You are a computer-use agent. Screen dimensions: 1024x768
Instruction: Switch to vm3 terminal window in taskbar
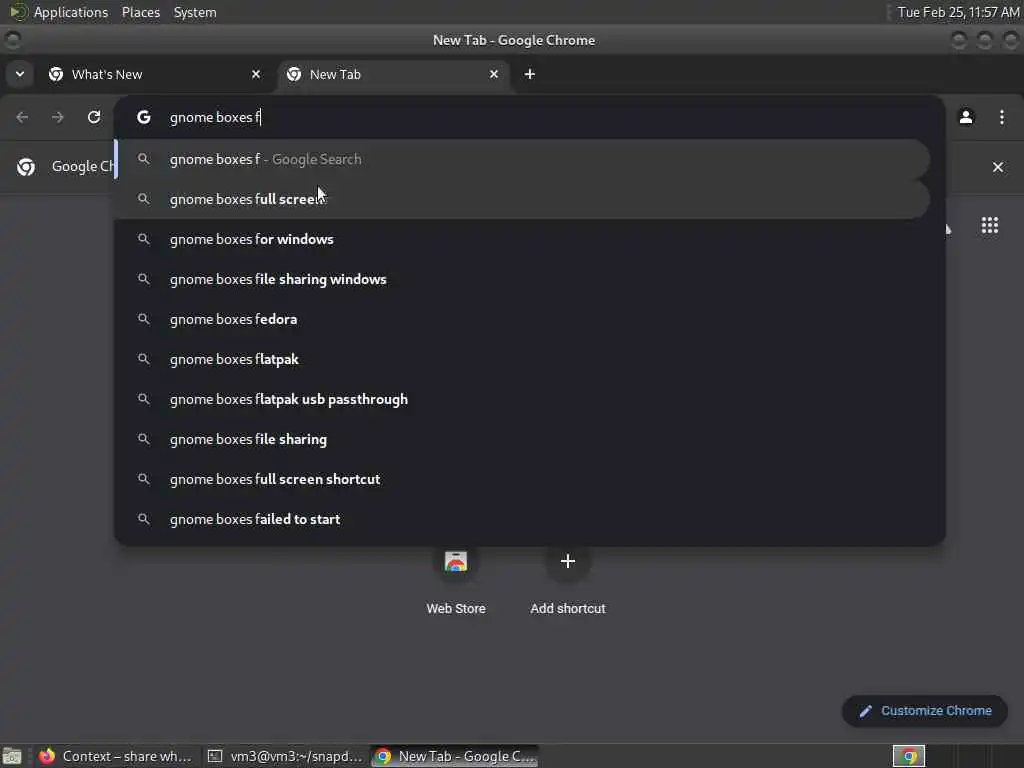(285, 756)
